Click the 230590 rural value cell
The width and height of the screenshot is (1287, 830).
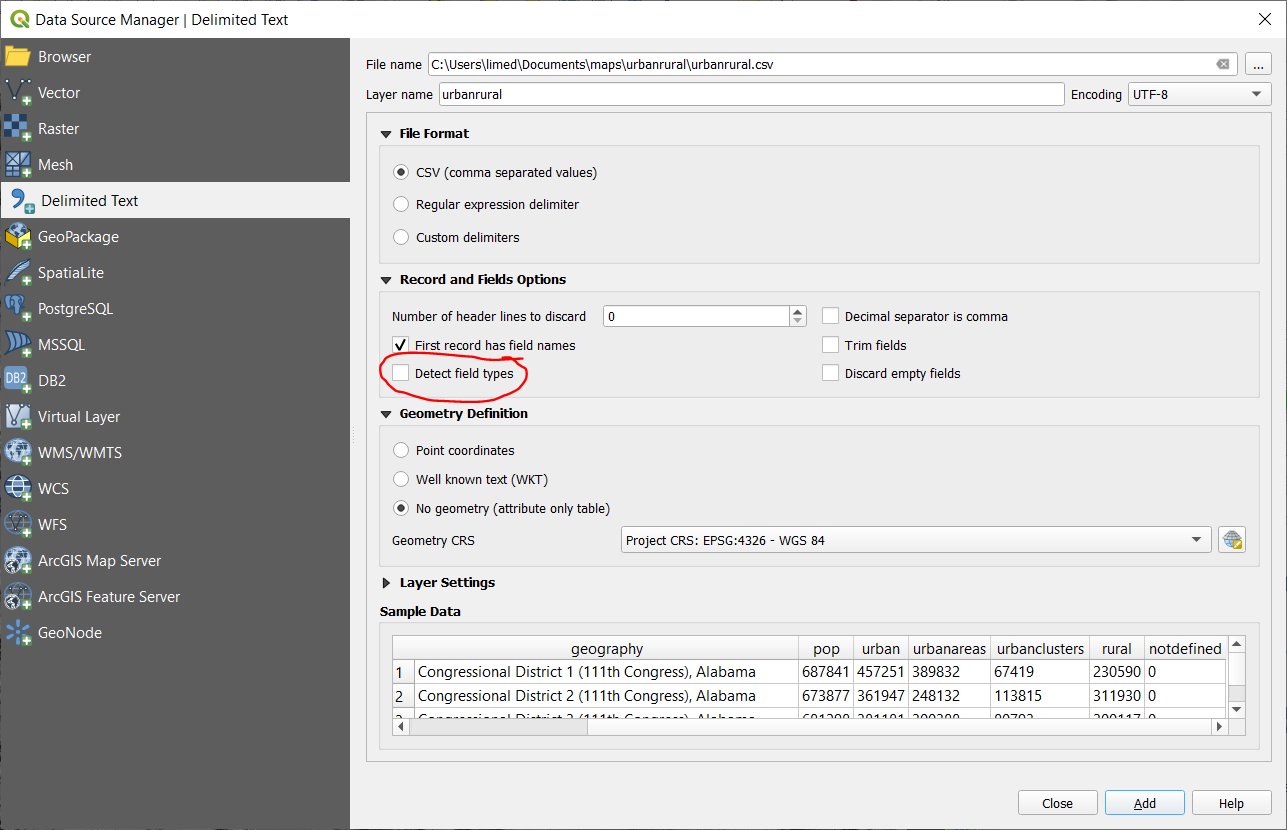tap(1115, 672)
